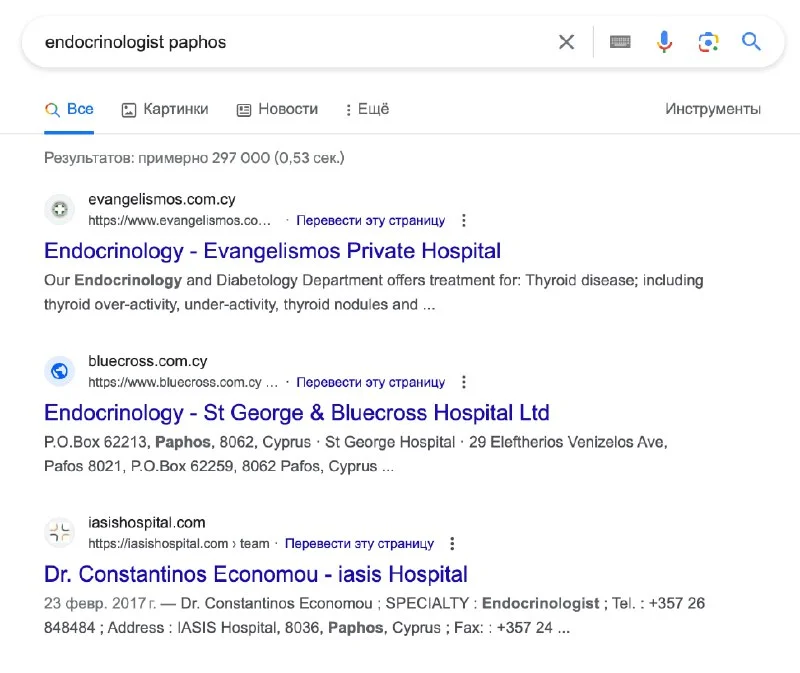Open the three-dot menu for Bluecross result

pyautogui.click(x=463, y=382)
